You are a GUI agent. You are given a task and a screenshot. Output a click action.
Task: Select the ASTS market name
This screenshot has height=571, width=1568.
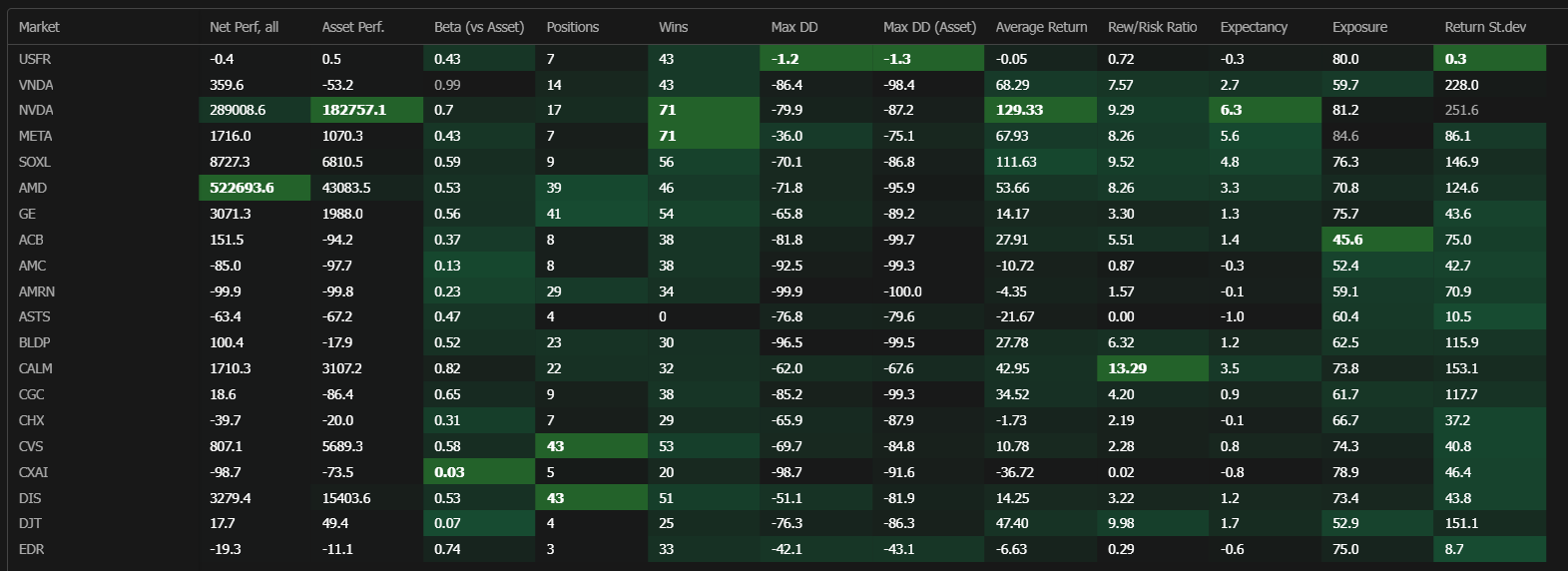point(34,316)
